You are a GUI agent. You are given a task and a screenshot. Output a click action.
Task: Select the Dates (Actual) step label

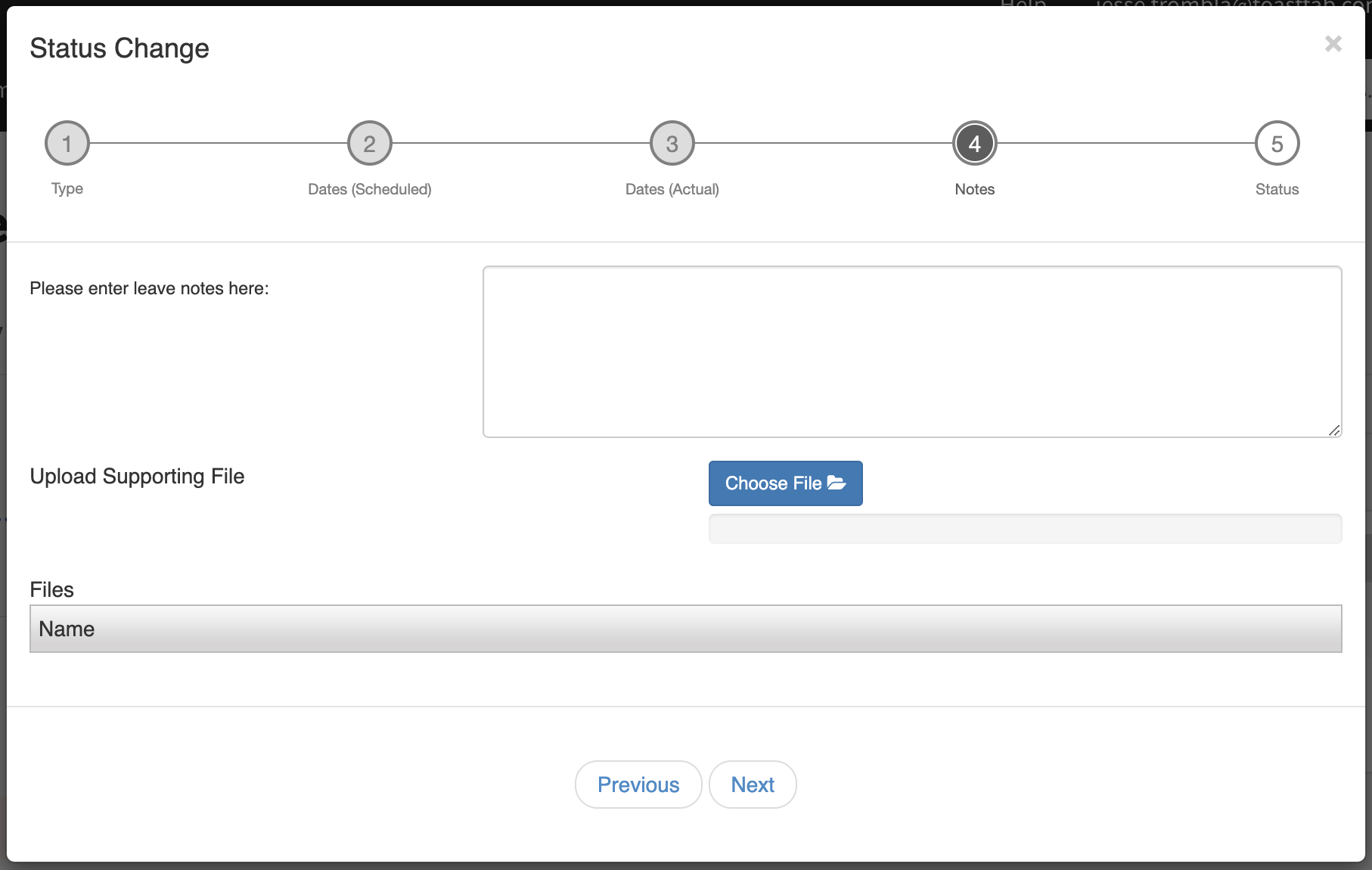click(x=672, y=189)
